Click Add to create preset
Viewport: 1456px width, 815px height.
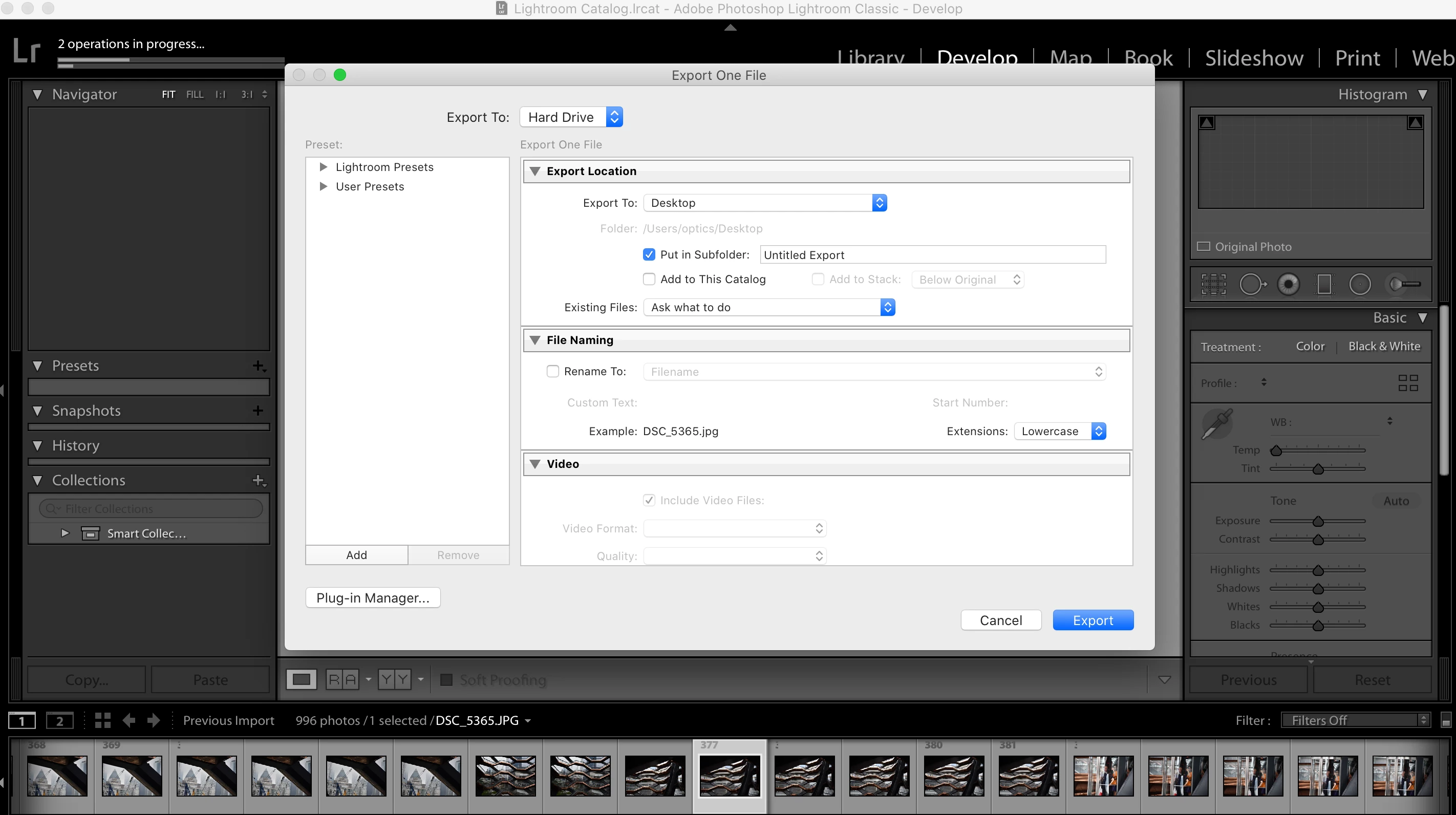point(357,555)
